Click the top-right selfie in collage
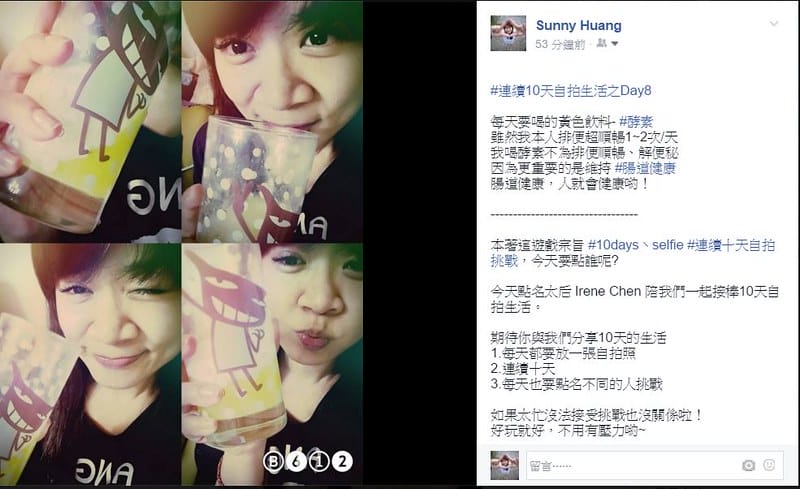 [x=272, y=120]
